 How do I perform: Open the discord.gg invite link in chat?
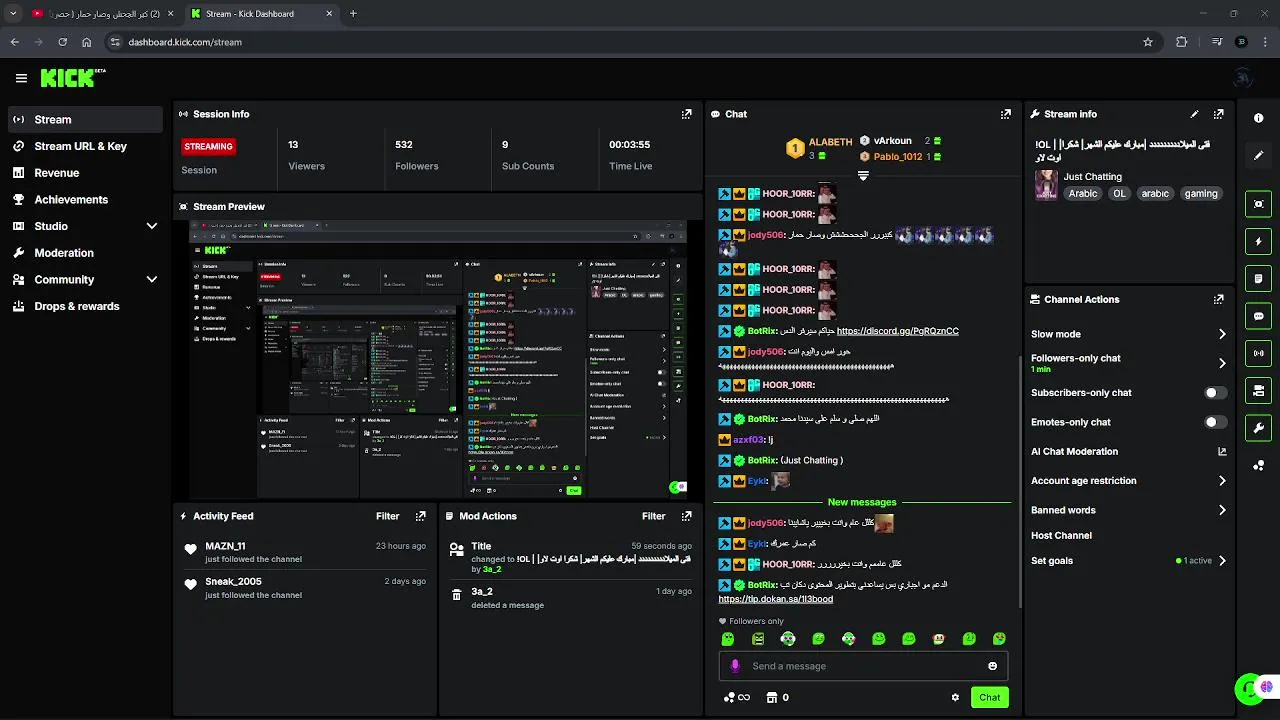coord(897,331)
